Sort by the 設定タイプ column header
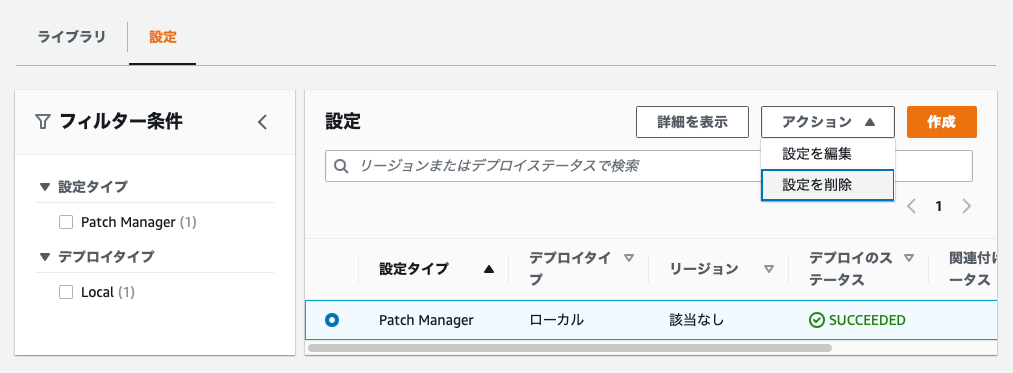The width and height of the screenshot is (1013, 373). point(413,270)
